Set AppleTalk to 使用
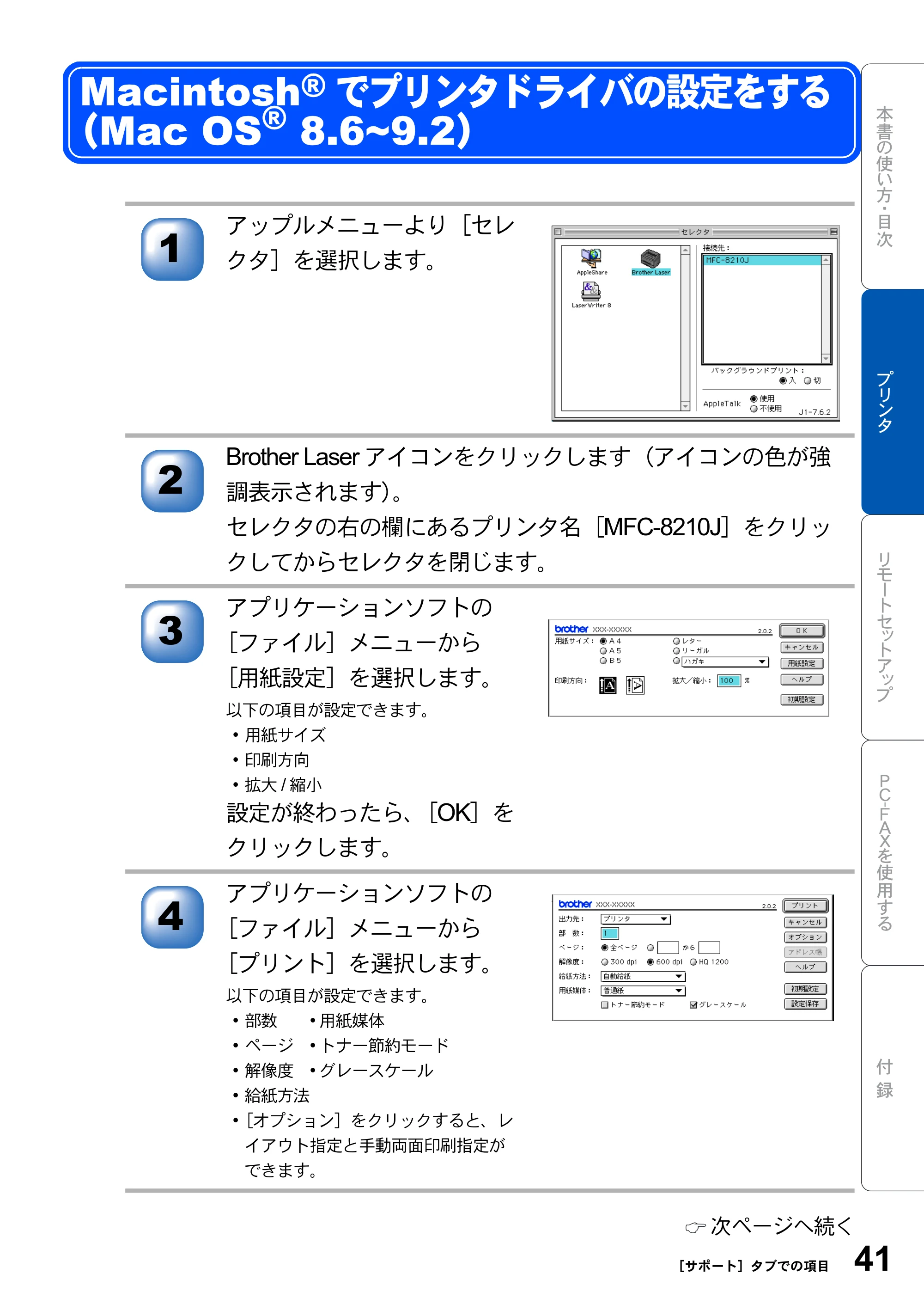The height and width of the screenshot is (1310, 924). point(754,399)
